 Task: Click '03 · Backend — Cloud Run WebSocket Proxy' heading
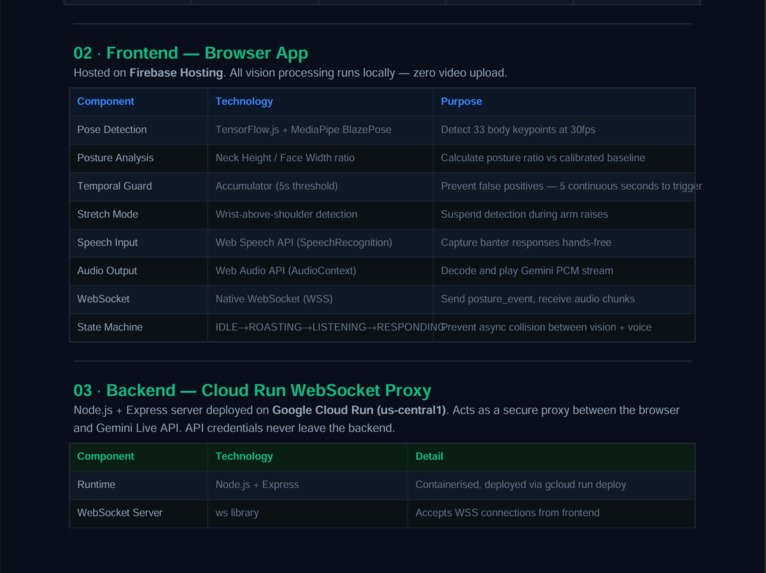pyautogui.click(x=252, y=390)
